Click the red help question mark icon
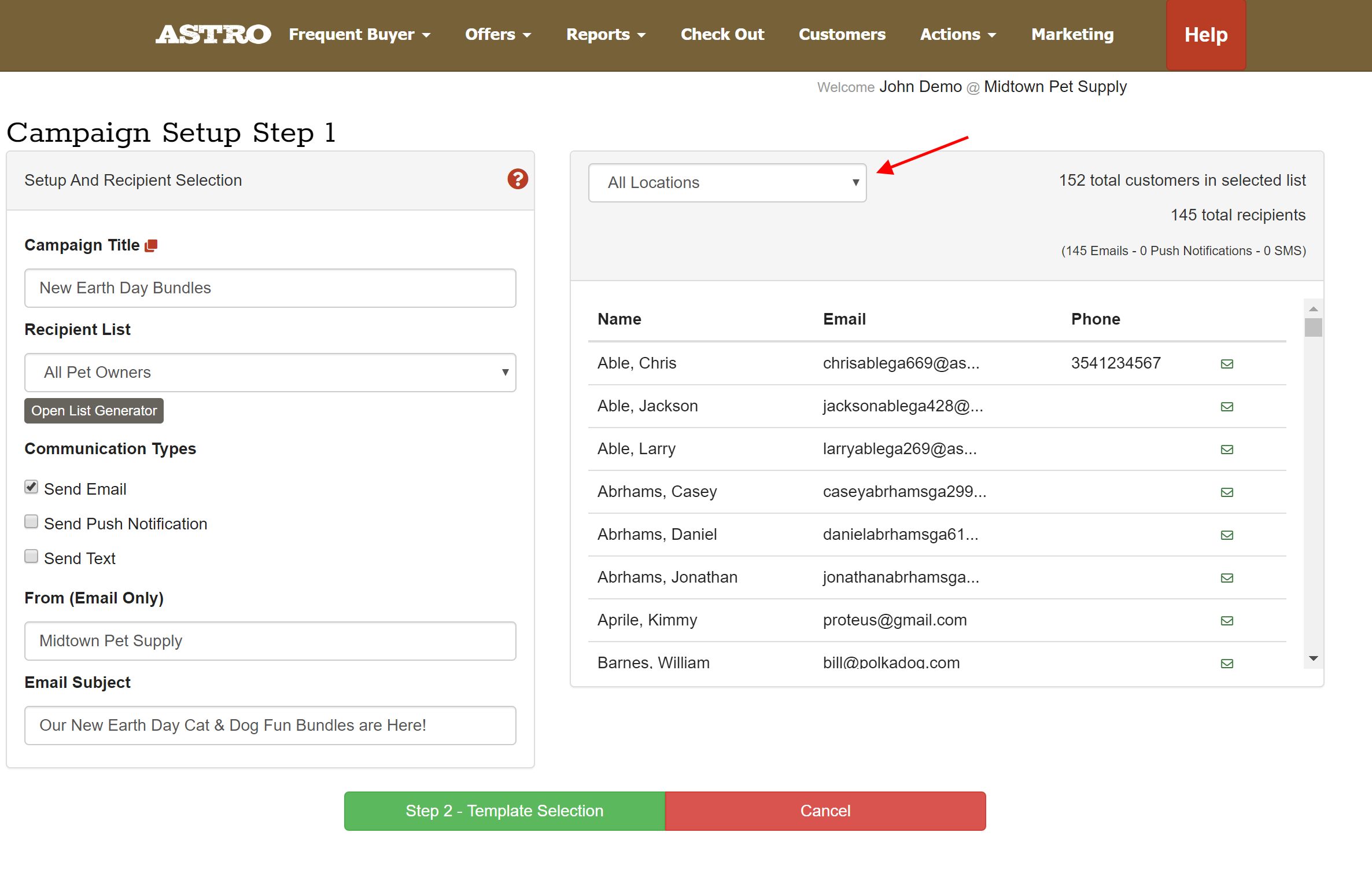The image size is (1372, 869). [x=517, y=179]
